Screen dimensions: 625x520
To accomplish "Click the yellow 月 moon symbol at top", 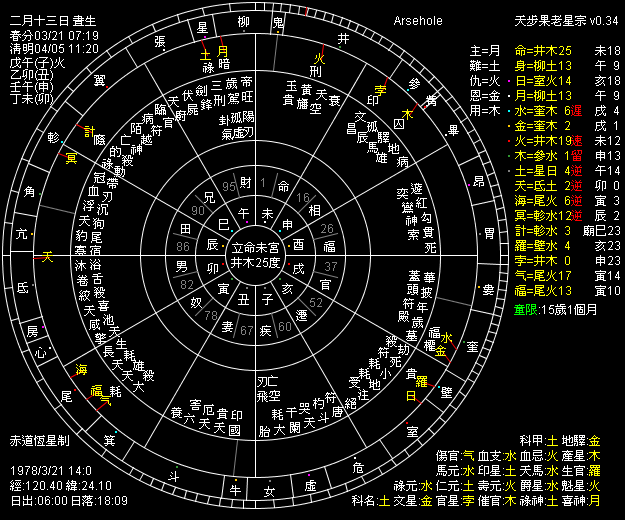I will 222,51.
